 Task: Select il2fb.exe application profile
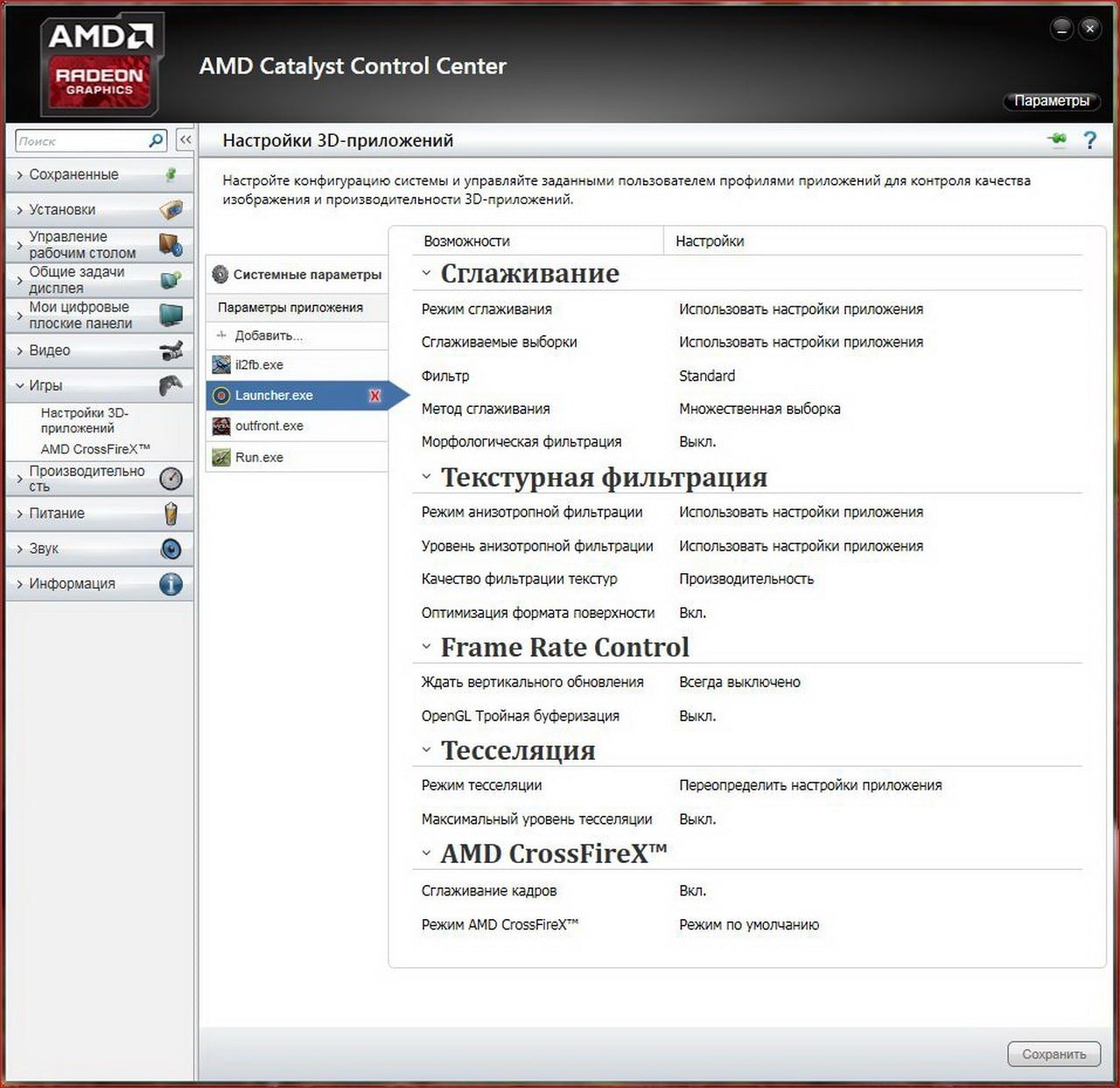[x=297, y=365]
